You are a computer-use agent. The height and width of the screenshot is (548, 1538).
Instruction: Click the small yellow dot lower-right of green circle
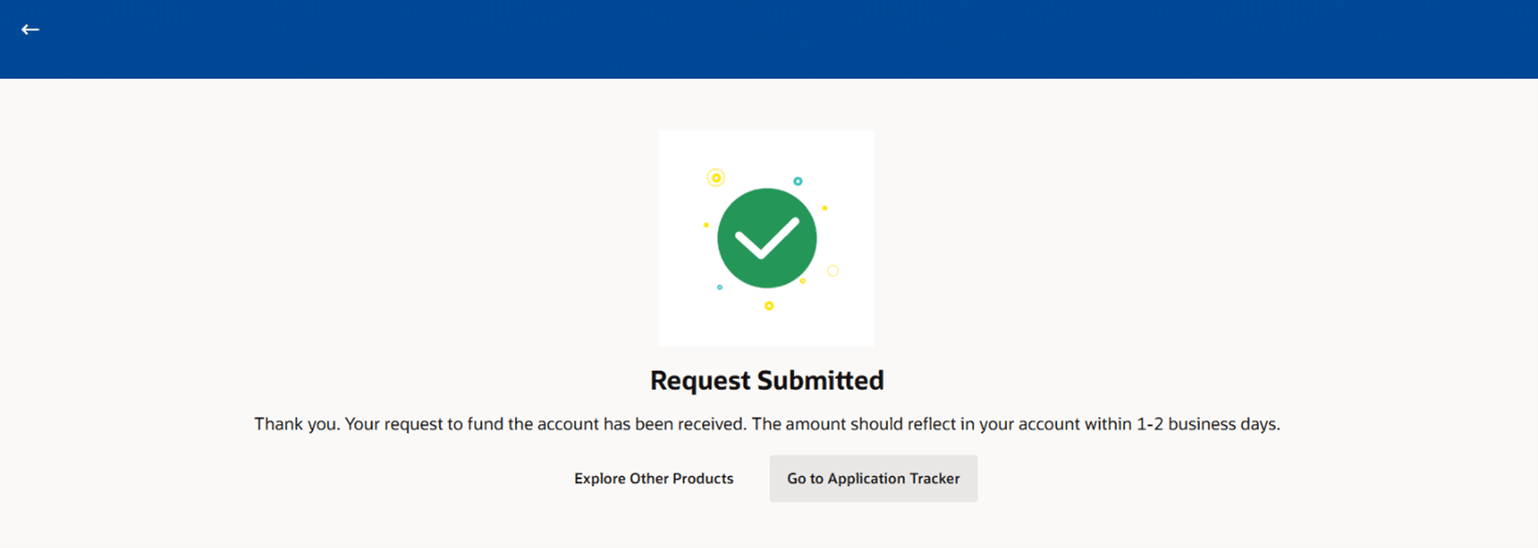pos(802,281)
